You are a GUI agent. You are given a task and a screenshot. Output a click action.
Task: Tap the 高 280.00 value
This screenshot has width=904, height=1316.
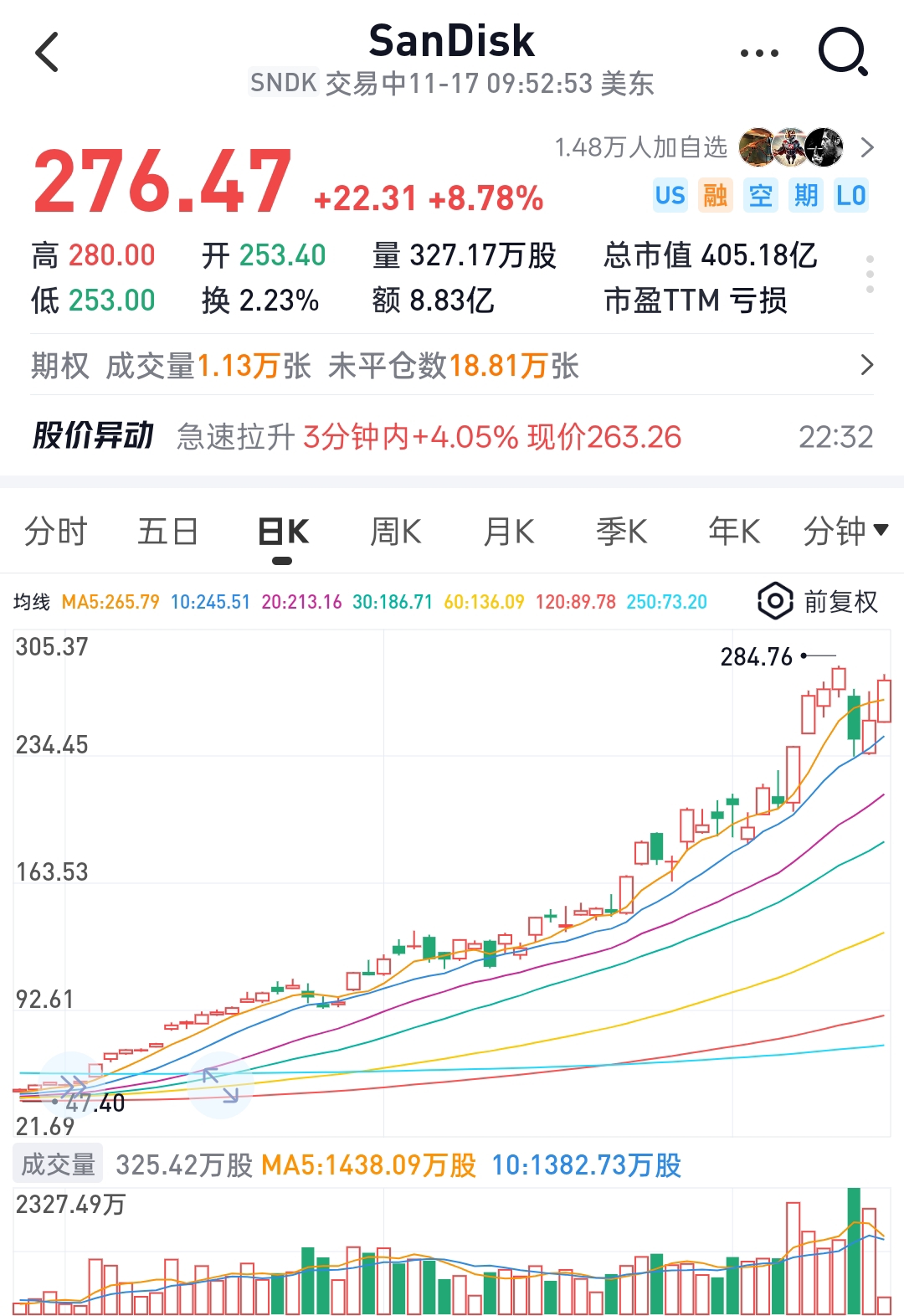(x=93, y=255)
